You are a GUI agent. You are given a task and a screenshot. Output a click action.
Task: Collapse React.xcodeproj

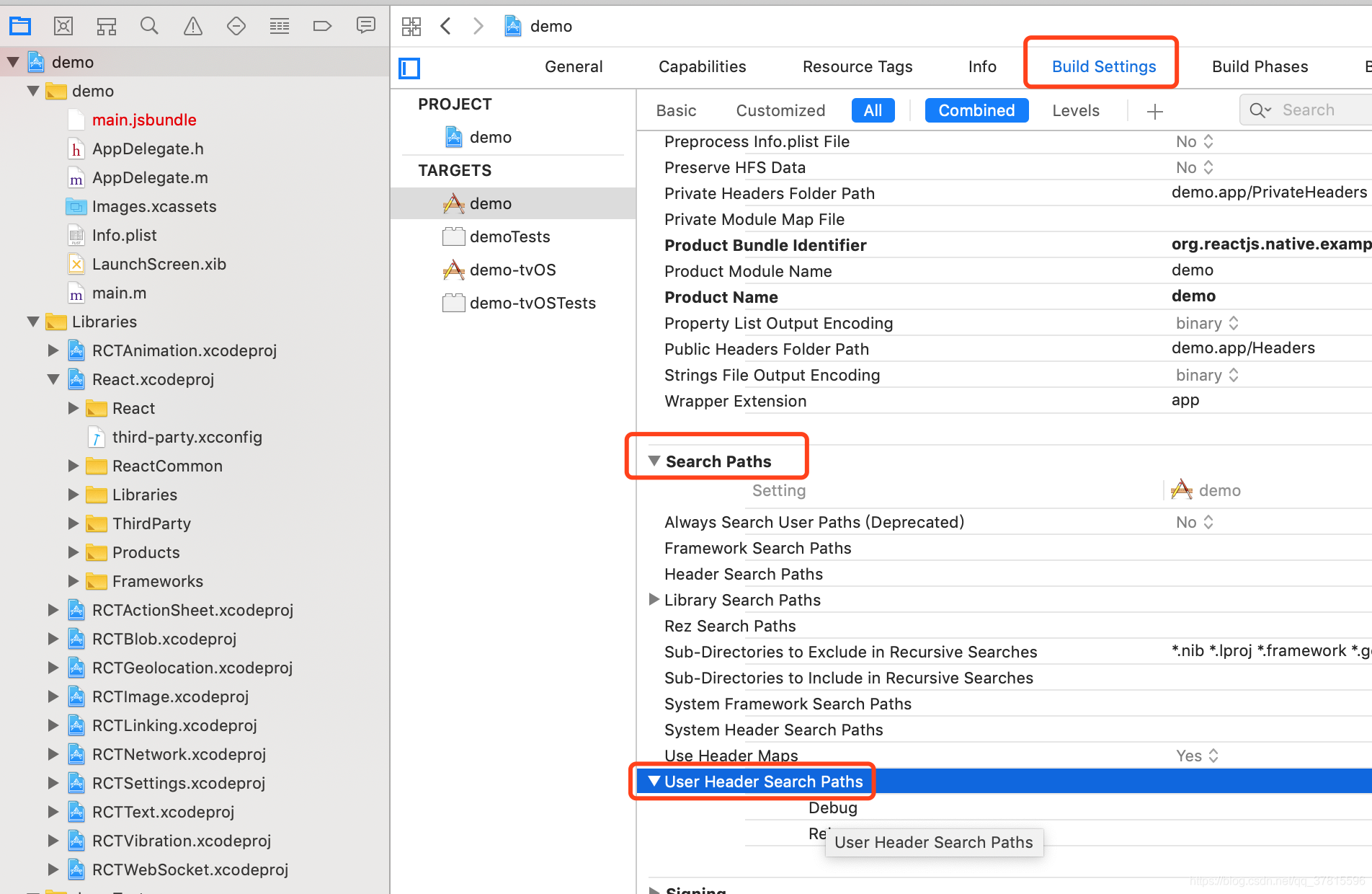click(x=53, y=379)
